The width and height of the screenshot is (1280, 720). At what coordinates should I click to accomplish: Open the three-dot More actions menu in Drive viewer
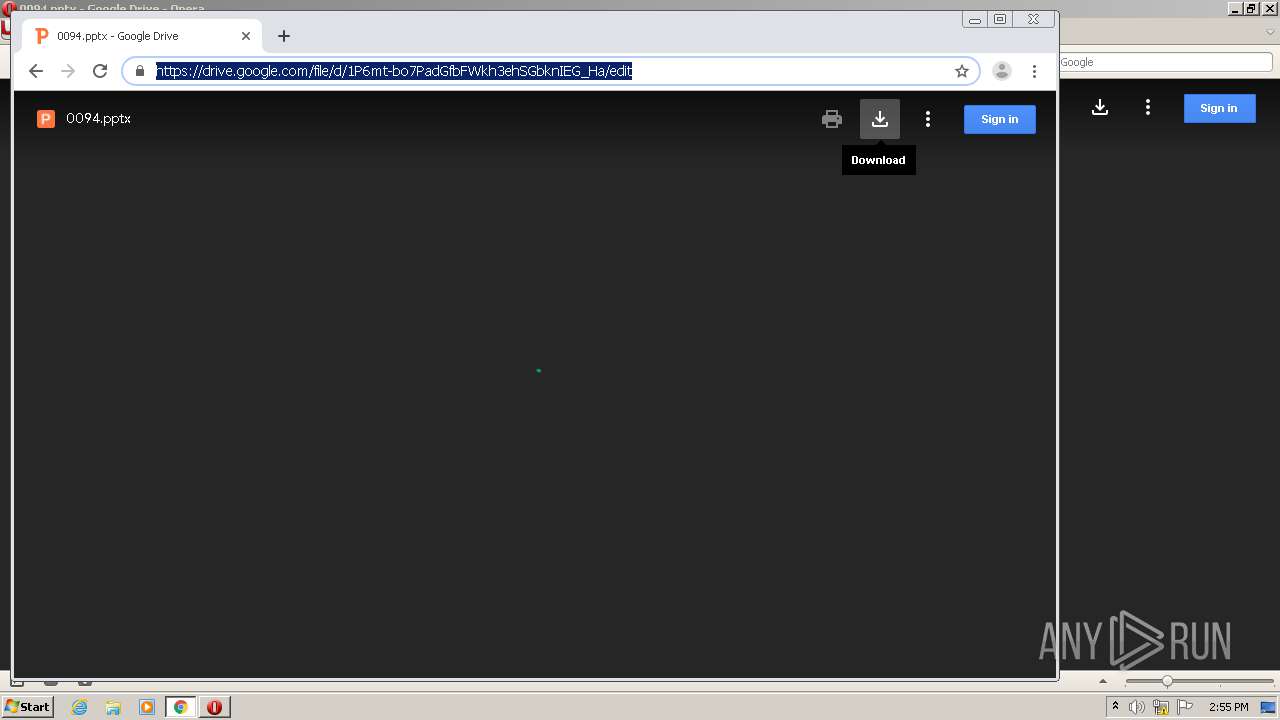[928, 119]
